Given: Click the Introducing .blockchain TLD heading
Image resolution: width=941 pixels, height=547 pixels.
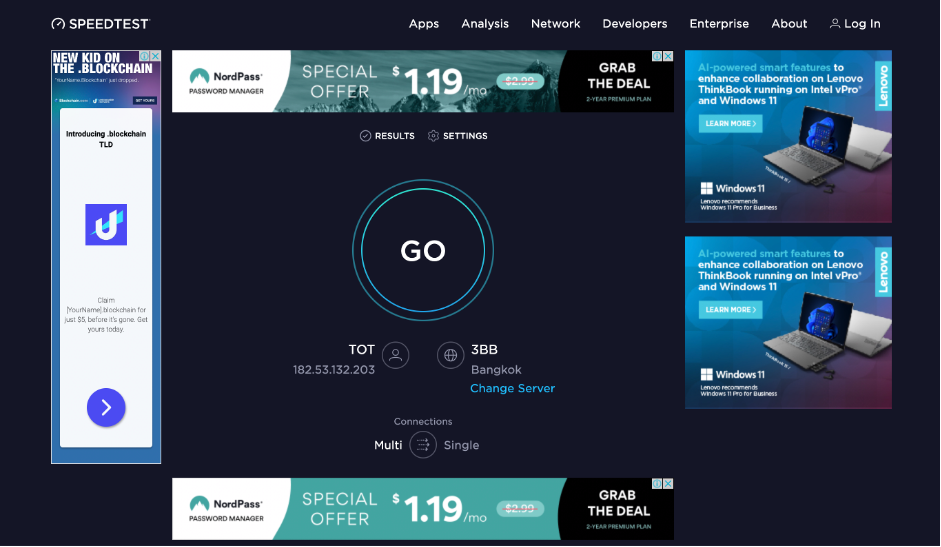Looking at the screenshot, I should 106,139.
